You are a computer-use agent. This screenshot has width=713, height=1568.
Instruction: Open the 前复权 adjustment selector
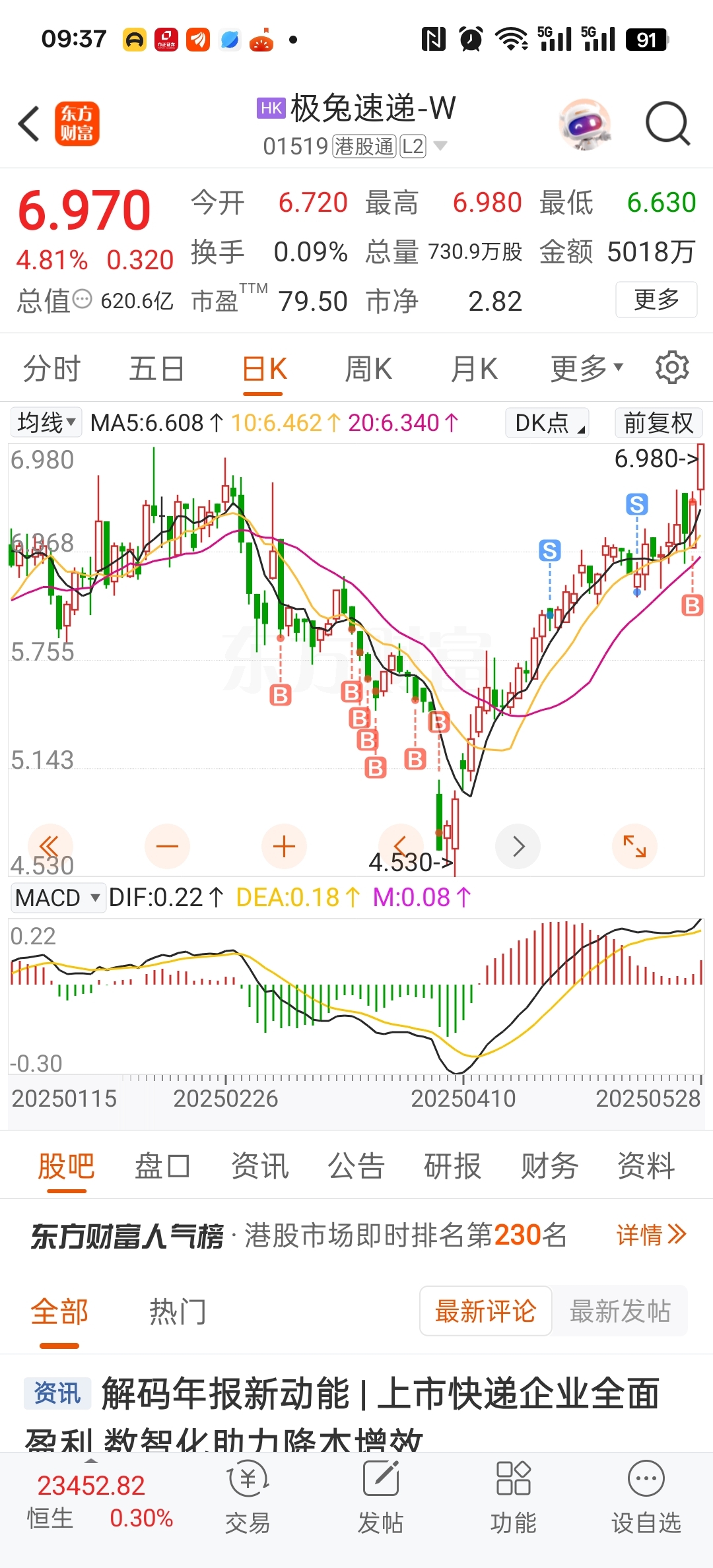pos(658,422)
